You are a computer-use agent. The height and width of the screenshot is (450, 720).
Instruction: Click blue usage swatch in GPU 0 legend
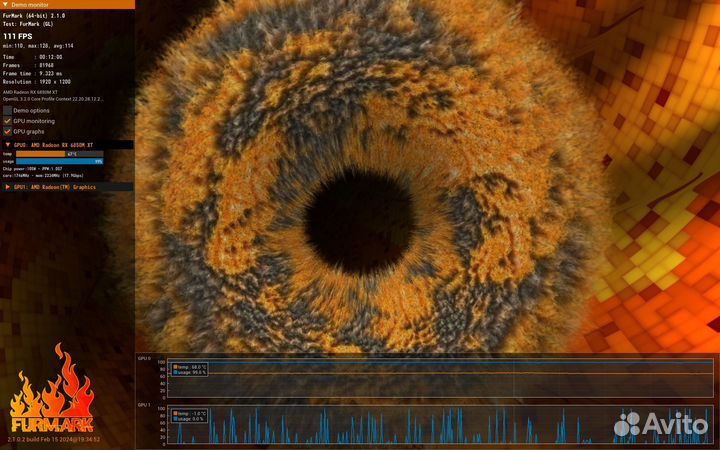(x=175, y=372)
